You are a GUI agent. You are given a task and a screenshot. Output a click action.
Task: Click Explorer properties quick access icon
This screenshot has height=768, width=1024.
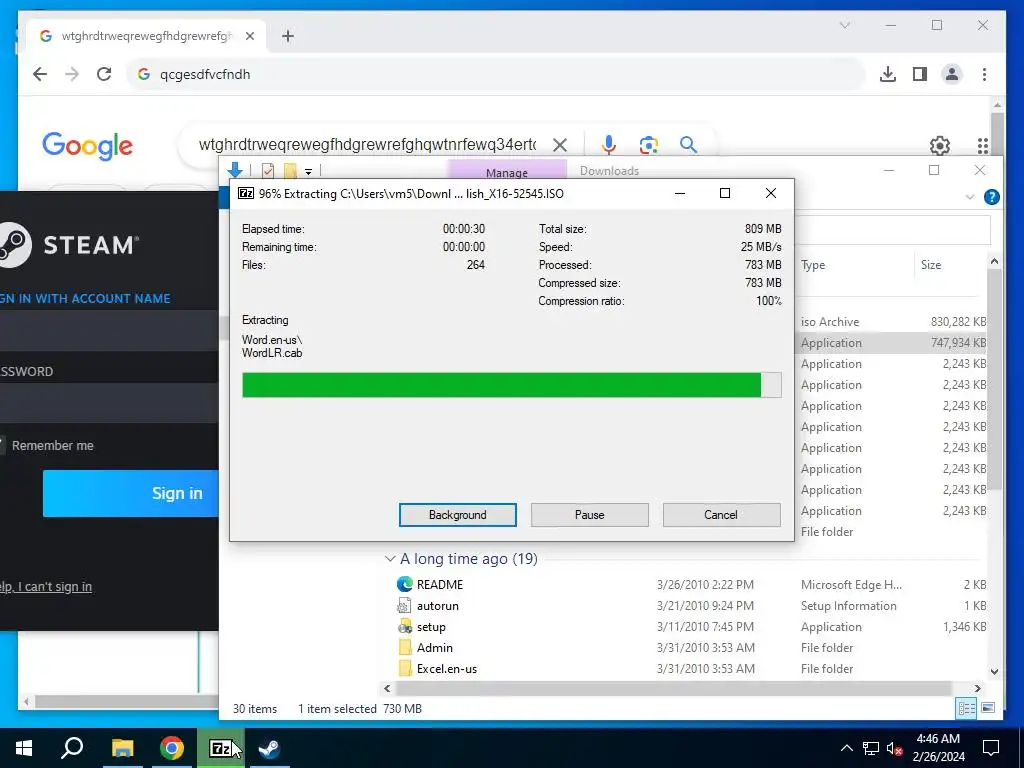pyautogui.click(x=268, y=170)
